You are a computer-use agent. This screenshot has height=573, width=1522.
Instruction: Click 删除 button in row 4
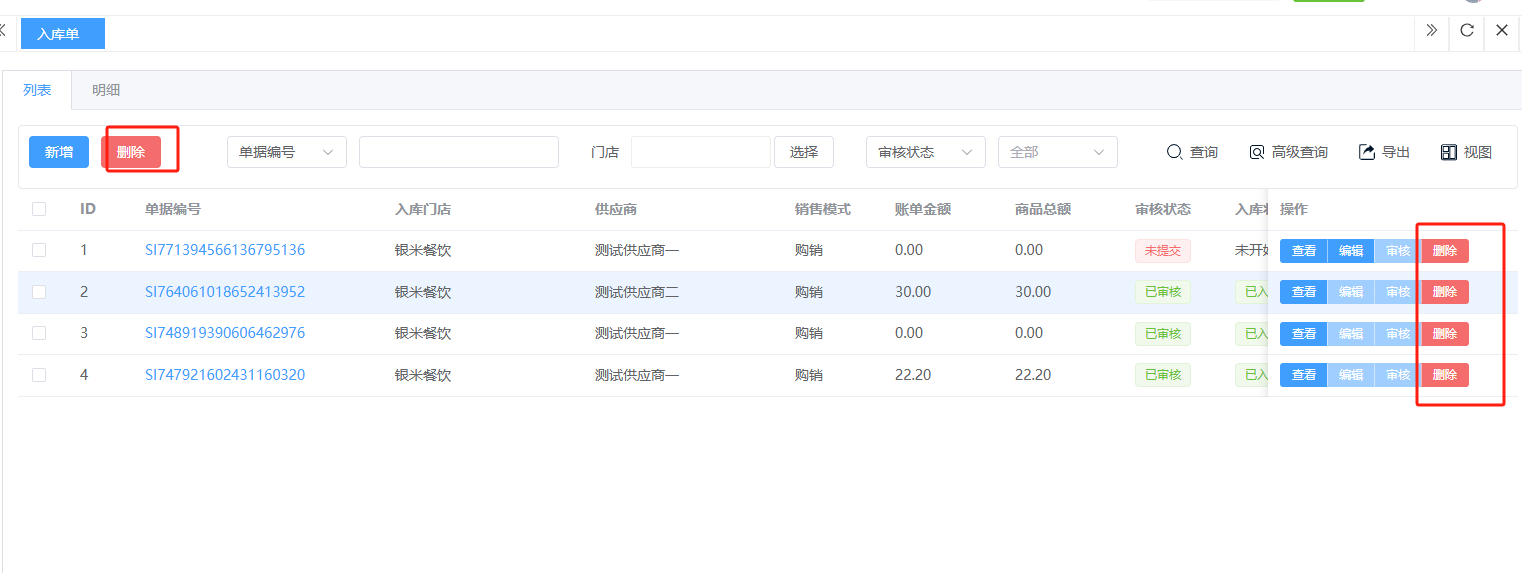point(1445,375)
